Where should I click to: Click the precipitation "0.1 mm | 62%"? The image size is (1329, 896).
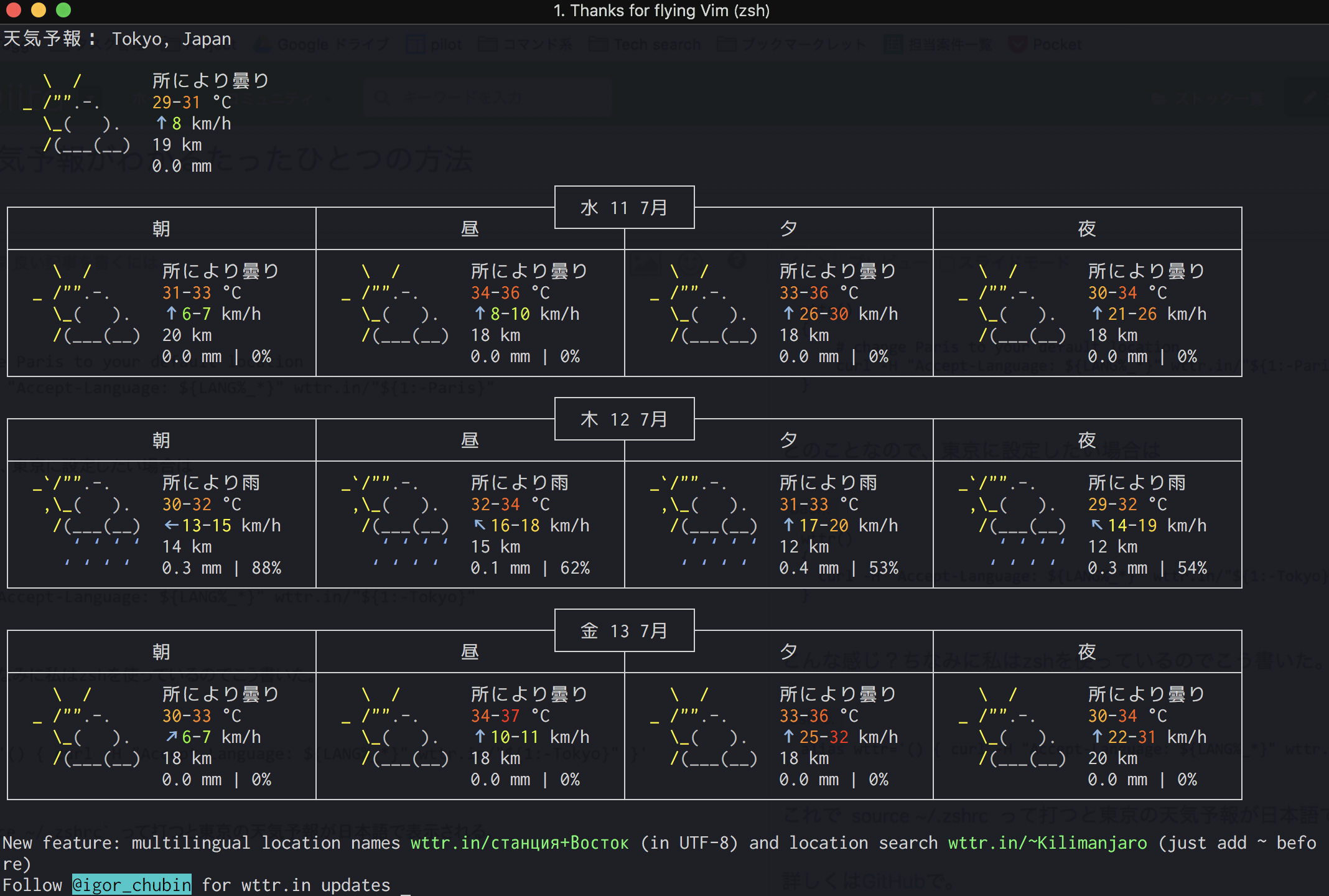pos(531,568)
